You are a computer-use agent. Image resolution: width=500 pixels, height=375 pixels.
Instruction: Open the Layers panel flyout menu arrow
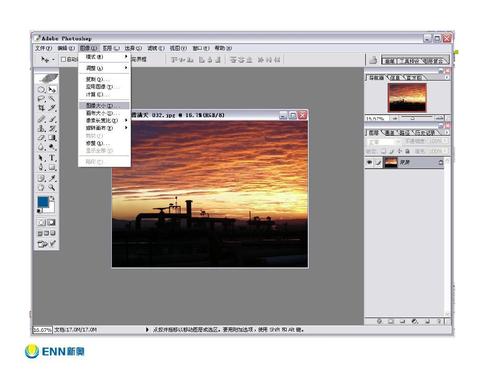pos(447,133)
